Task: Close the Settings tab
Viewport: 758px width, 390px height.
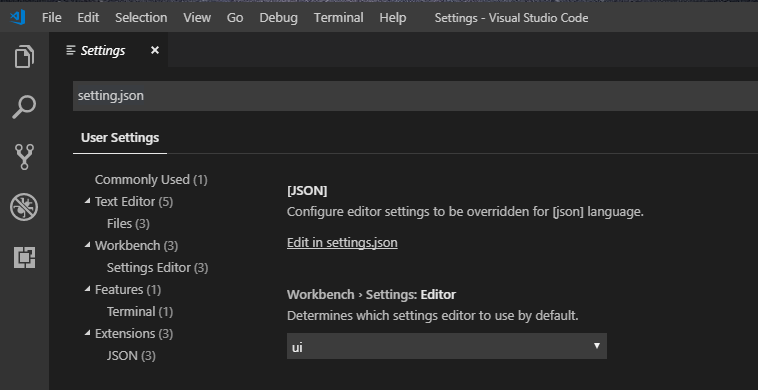Action: 155,50
